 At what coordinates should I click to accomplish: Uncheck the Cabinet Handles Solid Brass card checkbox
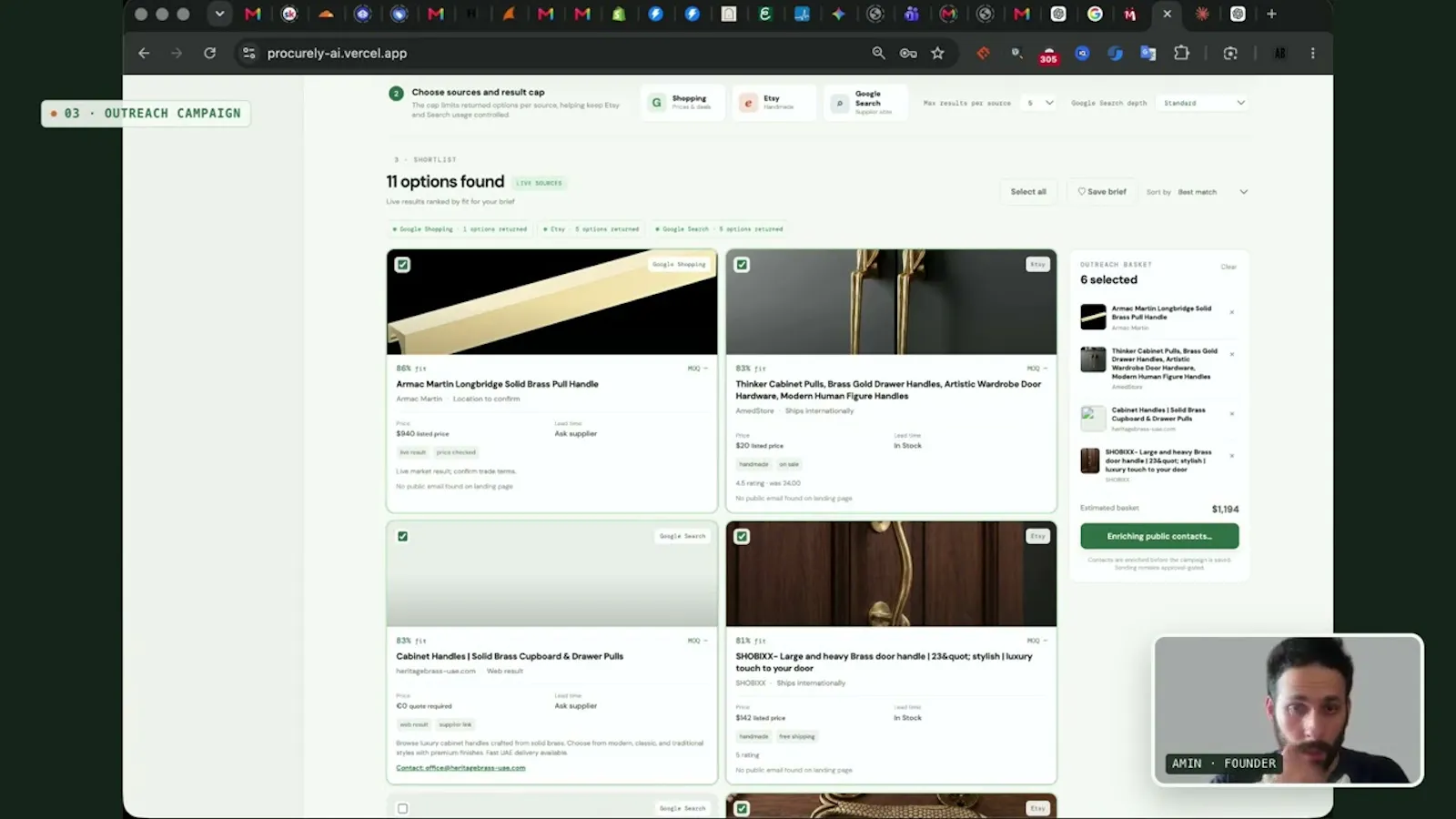coord(402,536)
